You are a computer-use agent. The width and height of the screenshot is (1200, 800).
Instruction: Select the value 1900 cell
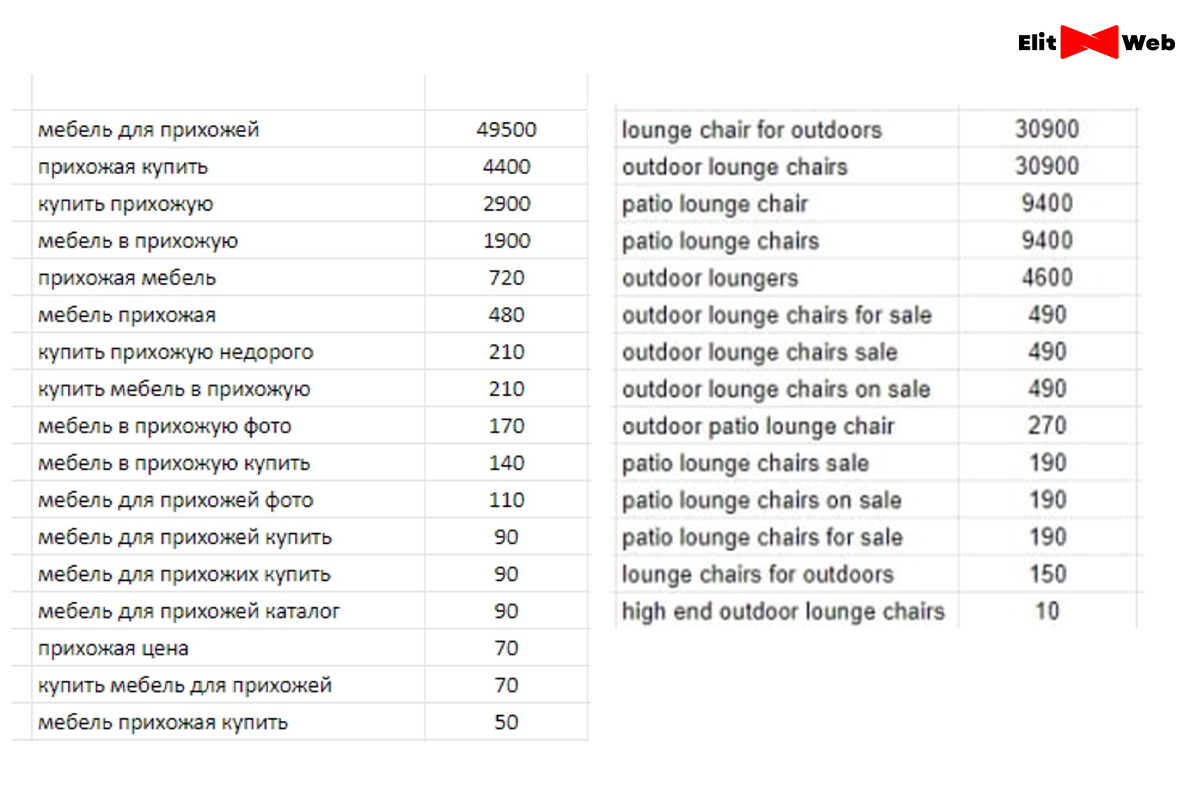(506, 241)
